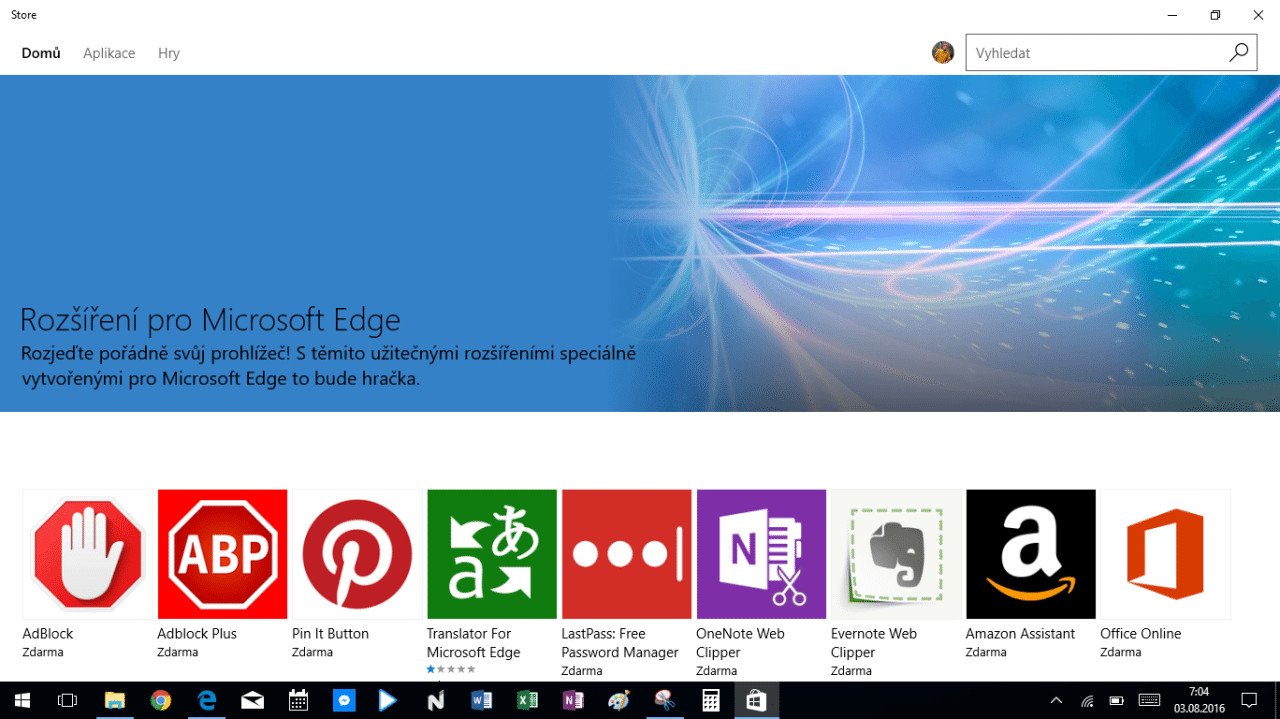This screenshot has height=719, width=1280.
Task: Open the user account avatar
Action: coord(943,53)
